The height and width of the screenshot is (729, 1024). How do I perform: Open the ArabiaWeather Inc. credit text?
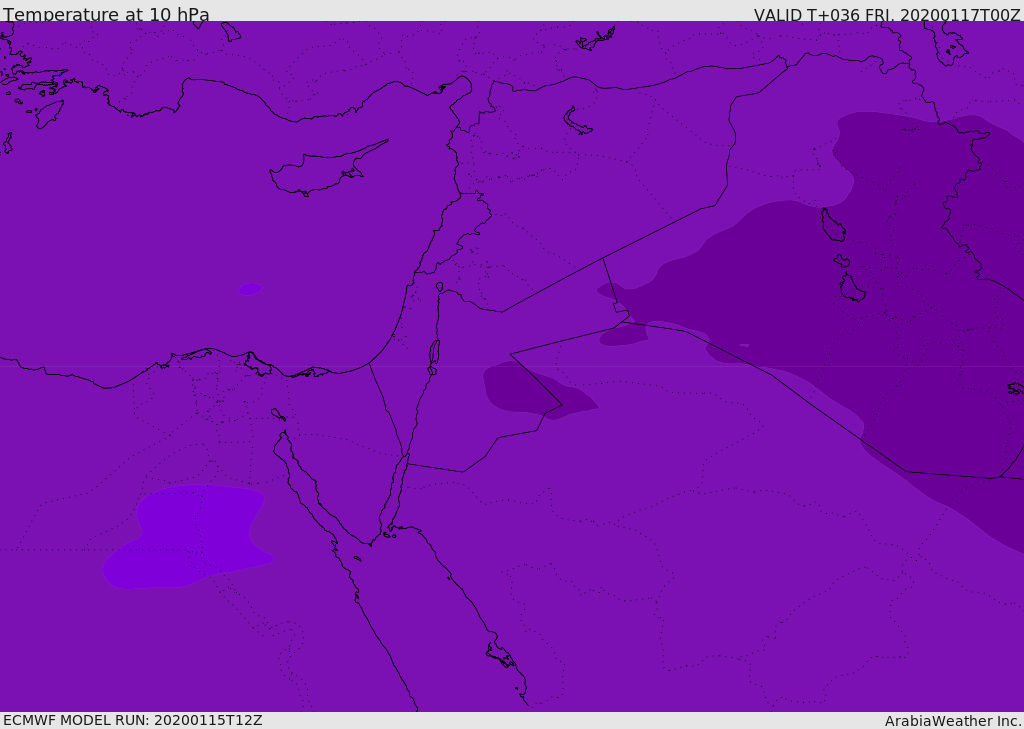(x=952, y=721)
